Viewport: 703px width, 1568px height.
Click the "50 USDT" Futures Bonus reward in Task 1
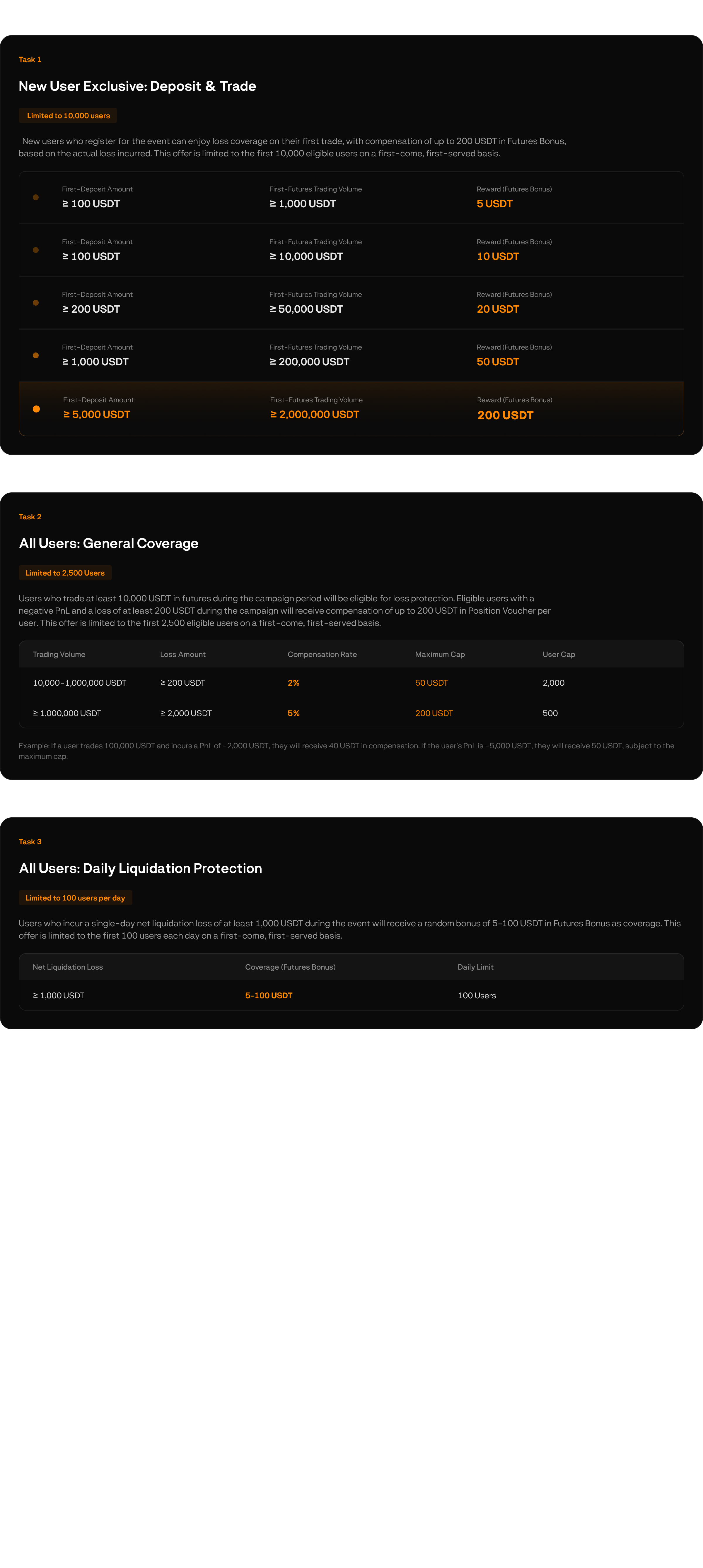pos(498,362)
